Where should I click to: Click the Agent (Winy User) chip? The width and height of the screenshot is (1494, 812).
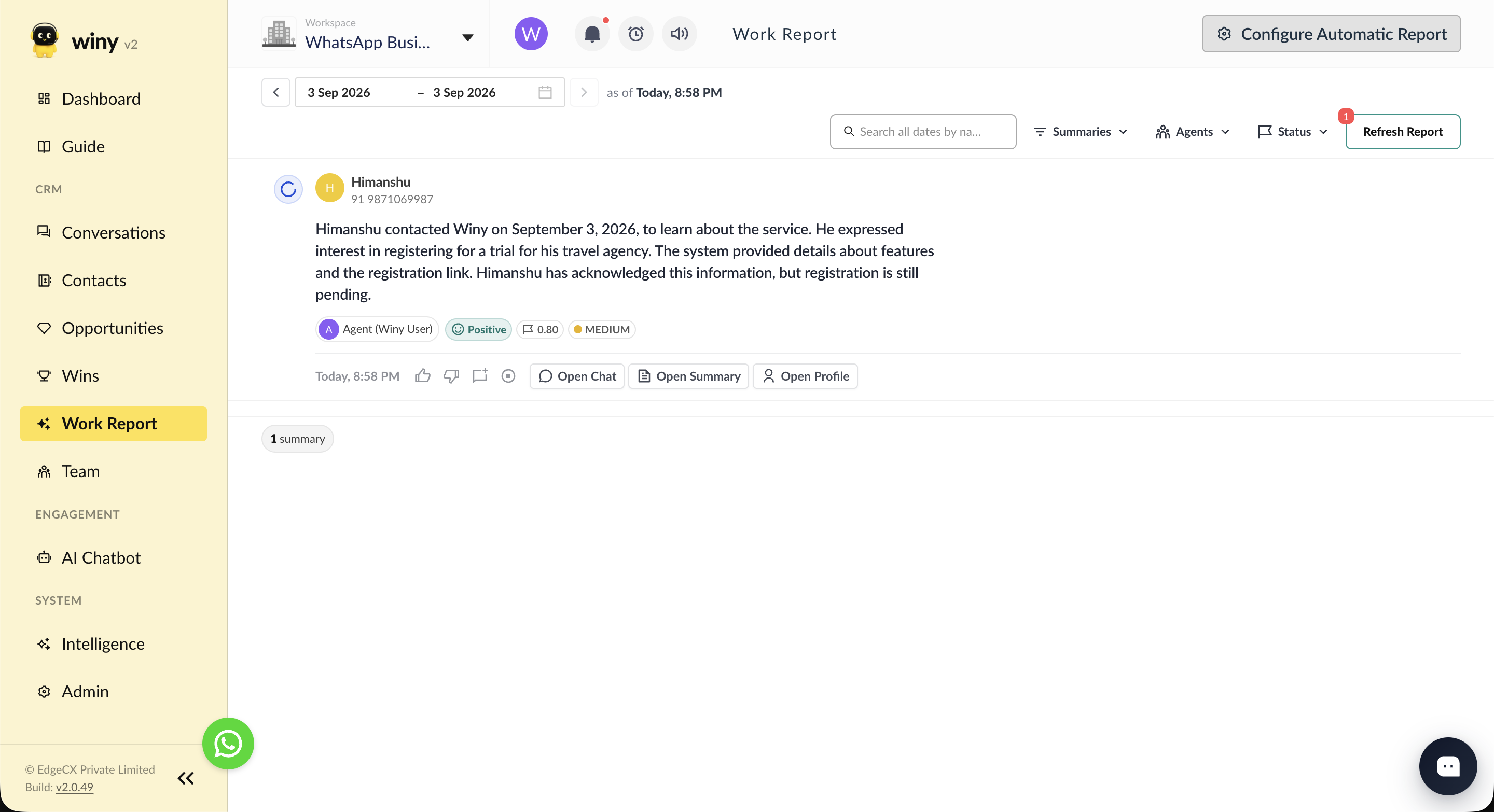[377, 329]
